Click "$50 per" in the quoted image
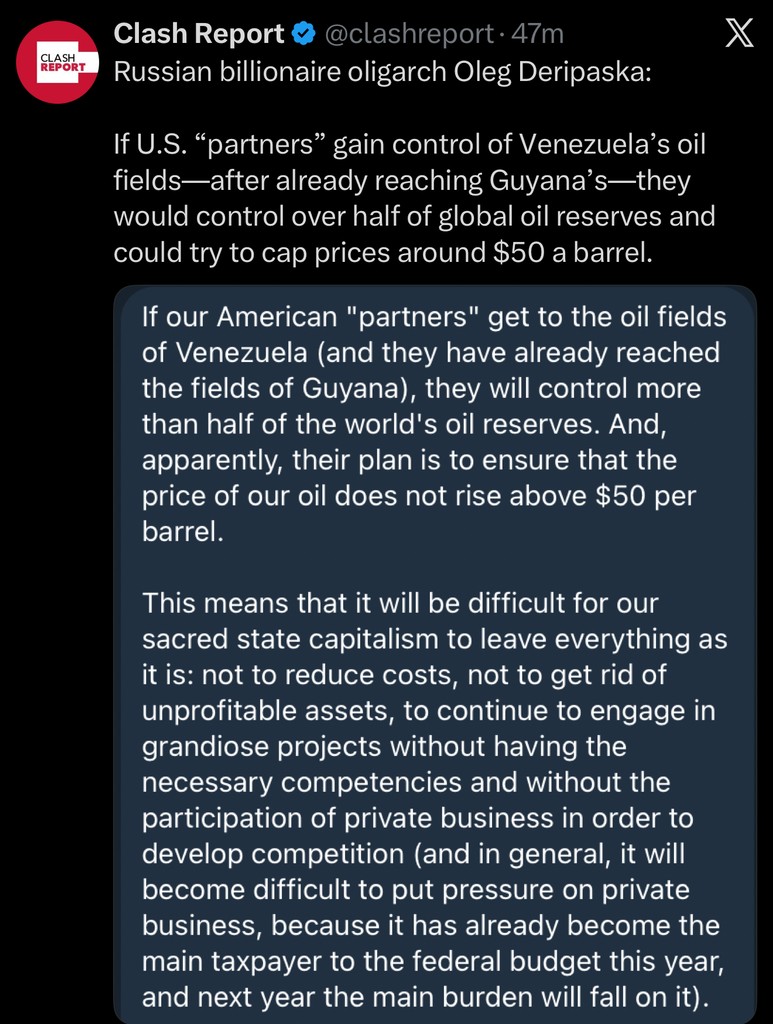Screen dimensions: 773x1024 643,497
